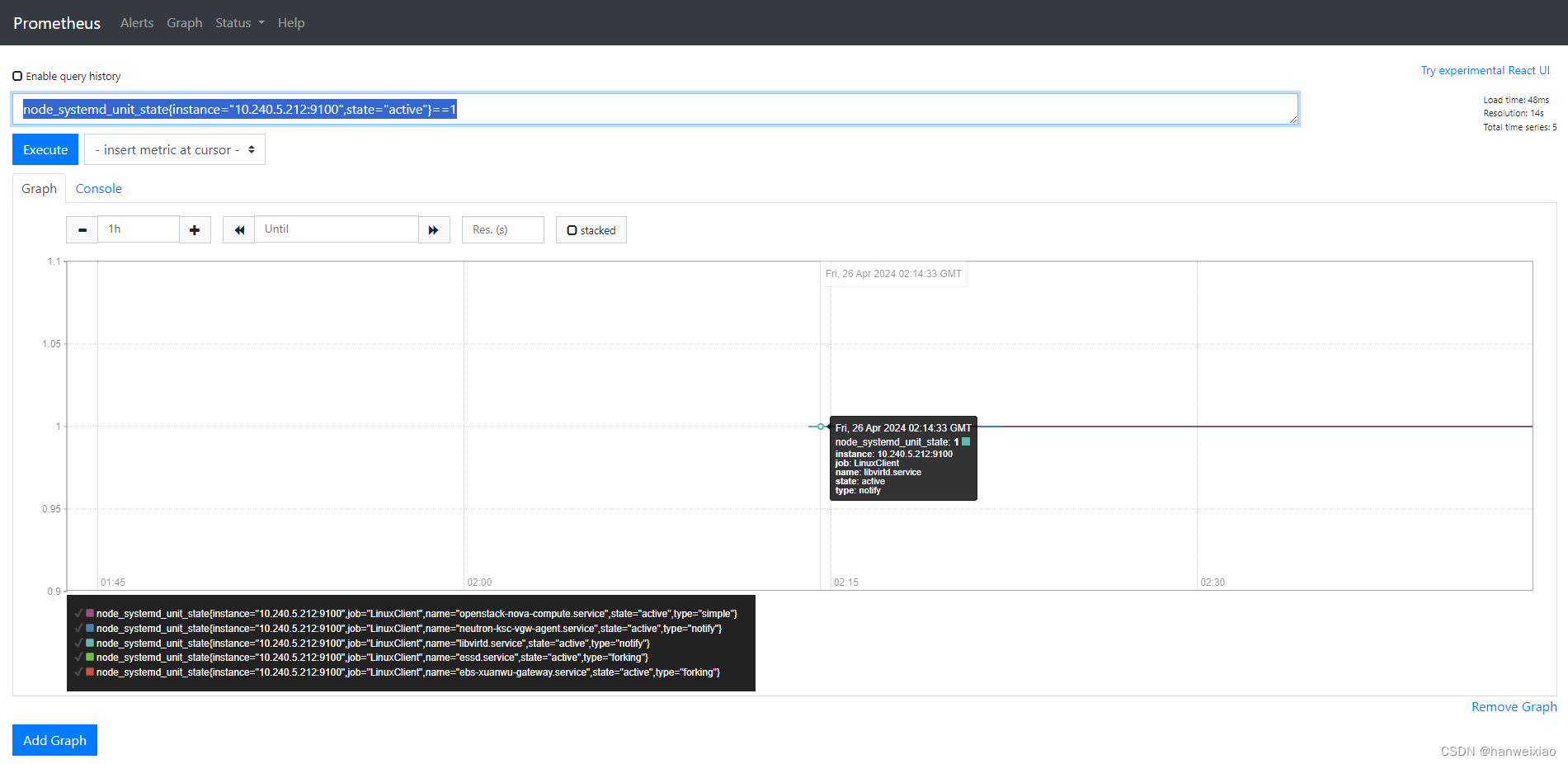This screenshot has width=1568, height=764.
Task: Enable the query history checkbox
Action: coord(17,75)
